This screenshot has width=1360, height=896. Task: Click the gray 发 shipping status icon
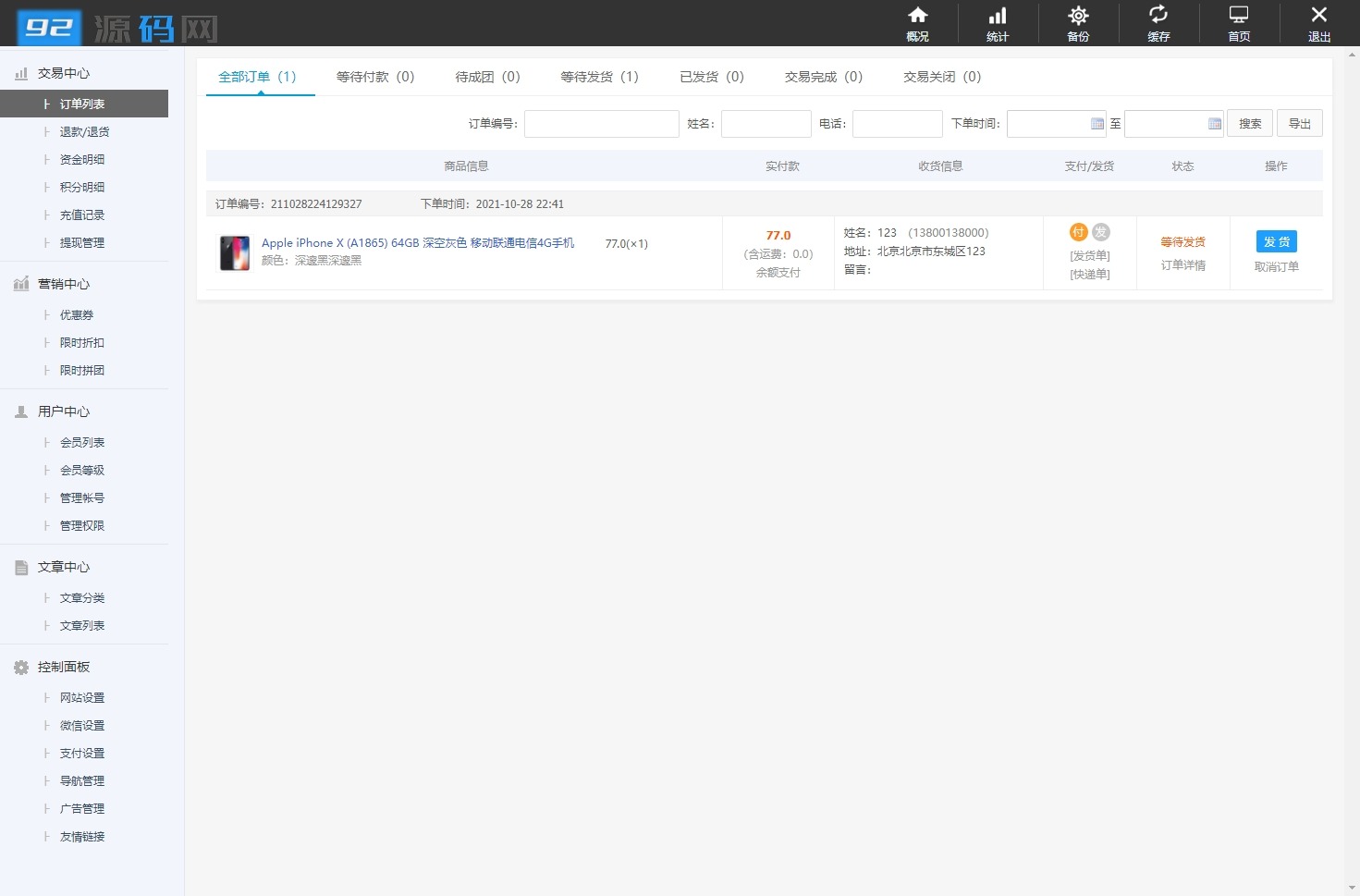tap(1100, 232)
